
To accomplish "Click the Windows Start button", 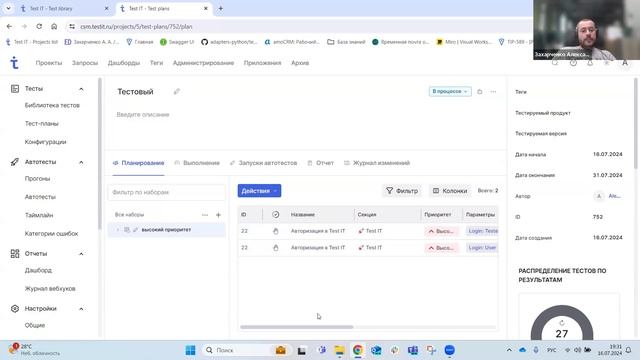I will pyautogui.click(x=190, y=350).
